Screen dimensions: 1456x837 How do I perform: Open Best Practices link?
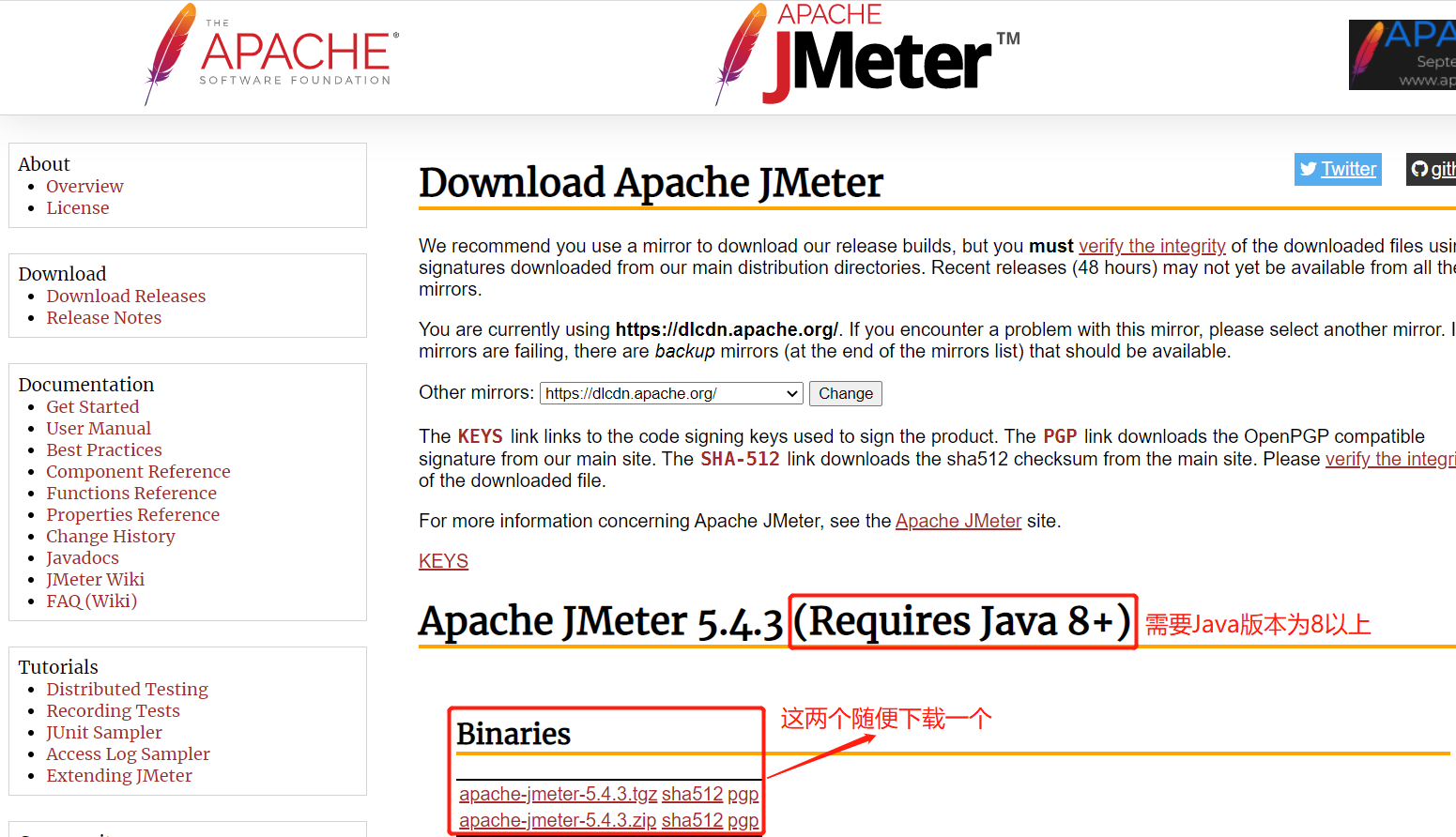(x=104, y=449)
